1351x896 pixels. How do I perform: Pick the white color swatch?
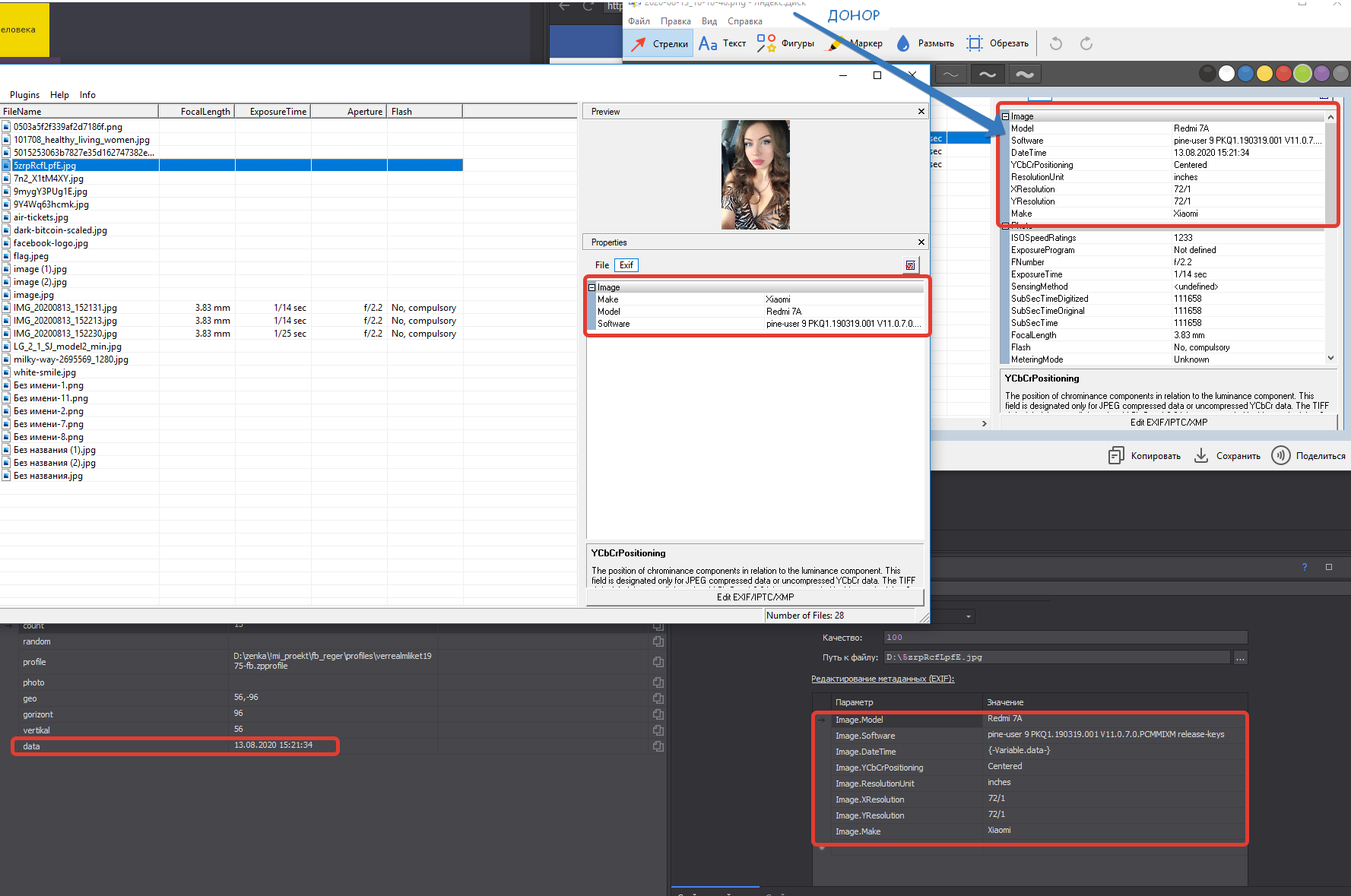(1226, 73)
